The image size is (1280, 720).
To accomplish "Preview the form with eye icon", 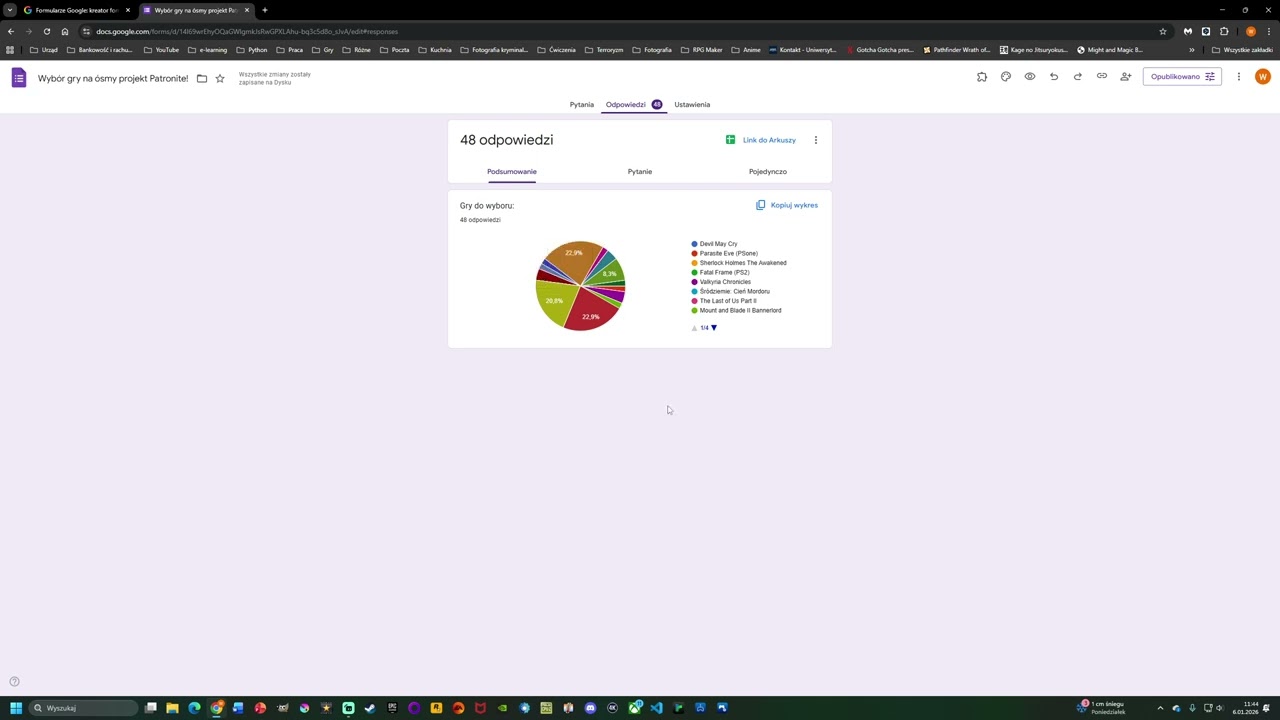I will (1030, 76).
